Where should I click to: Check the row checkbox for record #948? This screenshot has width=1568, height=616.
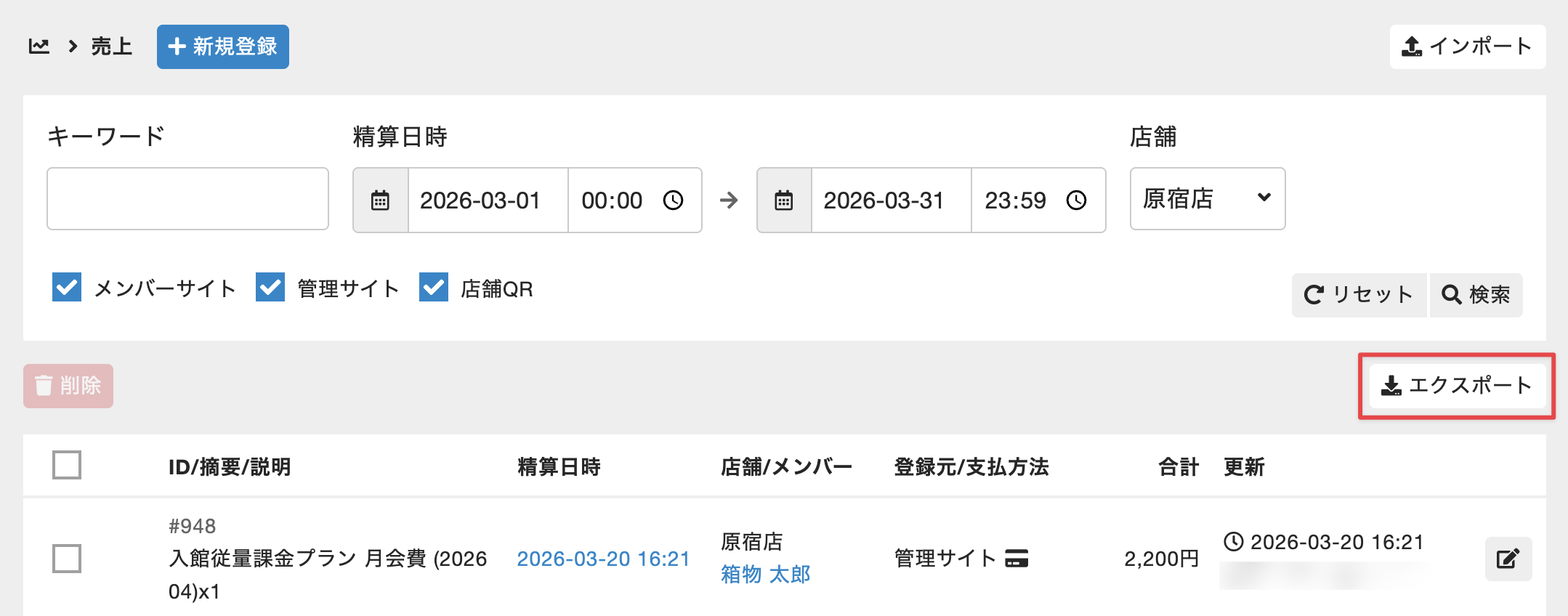(66, 559)
